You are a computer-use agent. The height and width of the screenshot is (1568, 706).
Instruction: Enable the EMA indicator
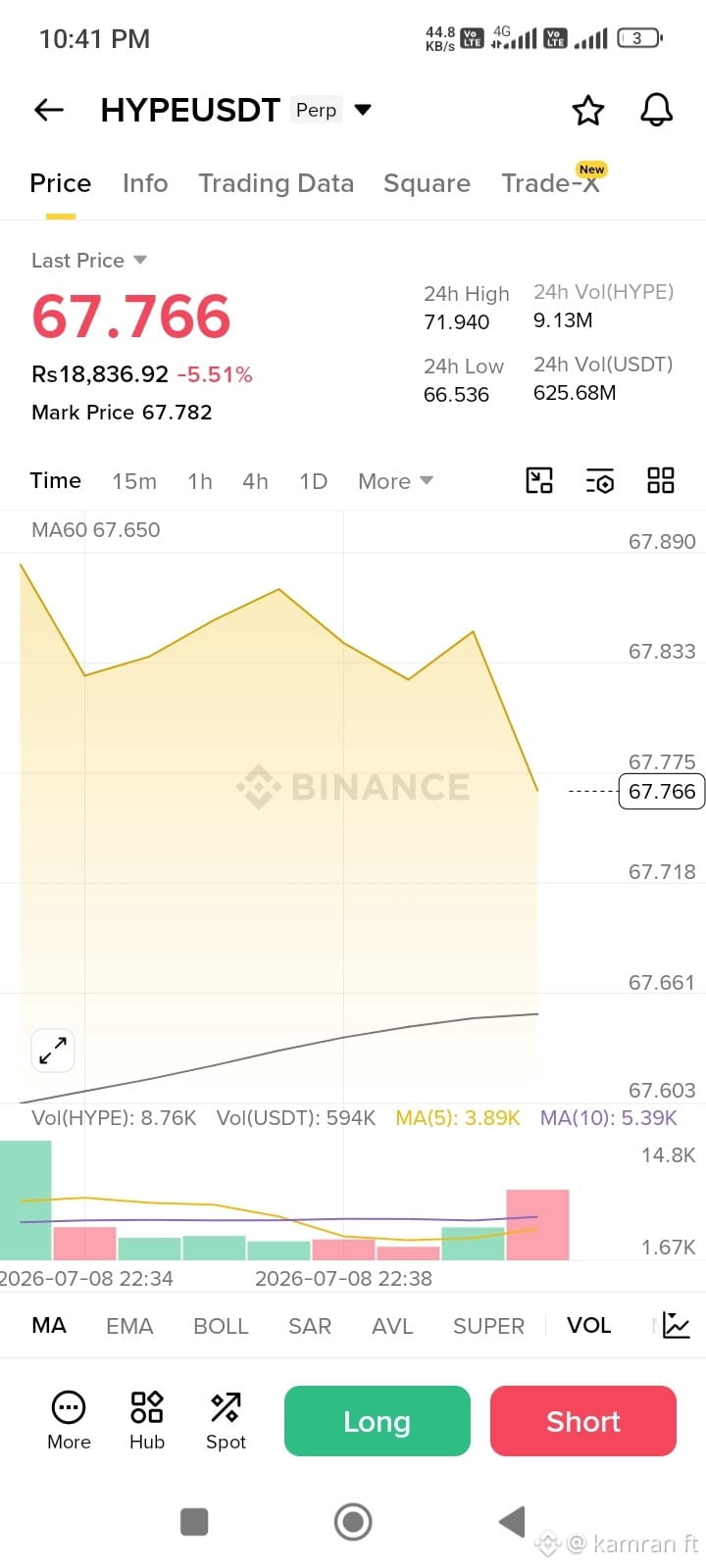point(129,1326)
